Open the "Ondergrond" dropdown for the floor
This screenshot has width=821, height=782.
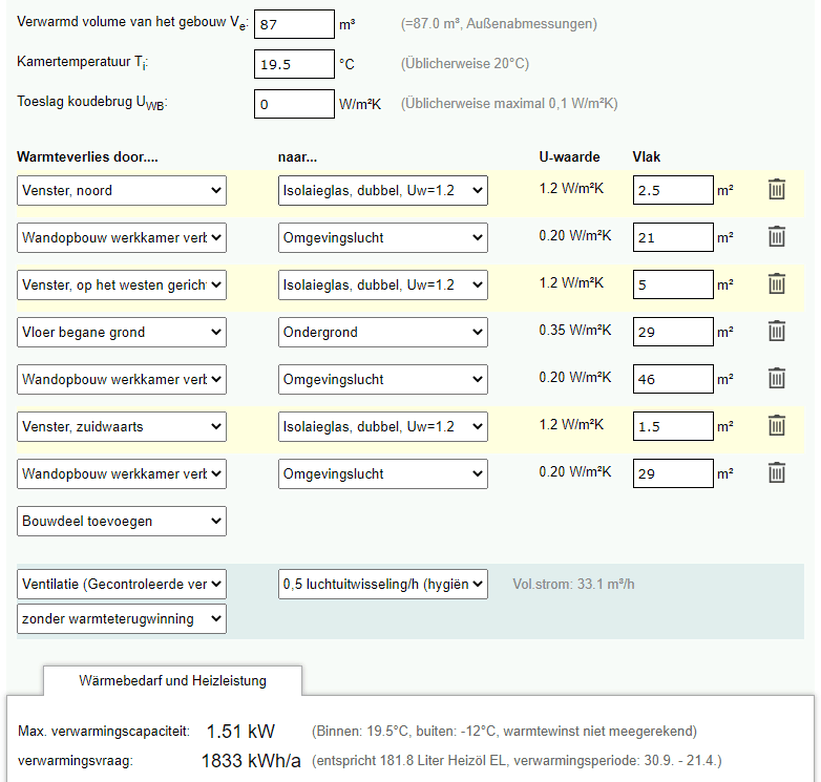pos(383,331)
